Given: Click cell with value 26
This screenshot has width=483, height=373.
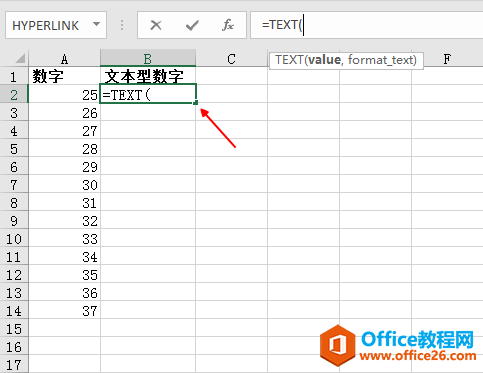Looking at the screenshot, I should coord(64,112).
